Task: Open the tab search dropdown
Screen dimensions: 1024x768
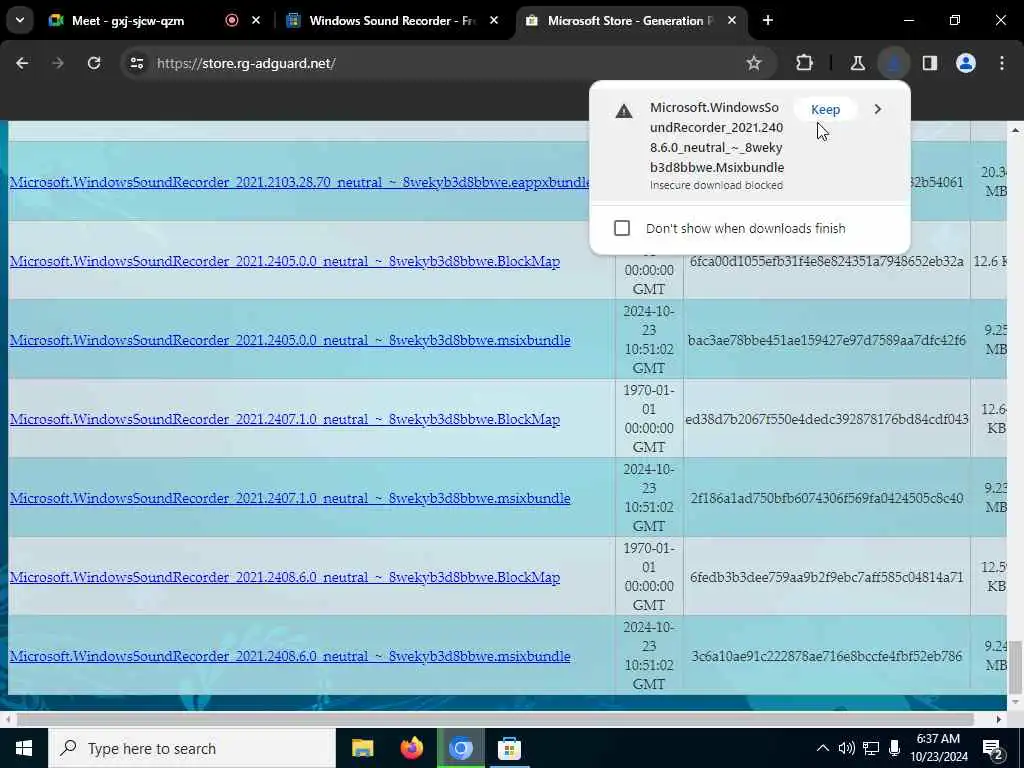Action: coord(20,20)
